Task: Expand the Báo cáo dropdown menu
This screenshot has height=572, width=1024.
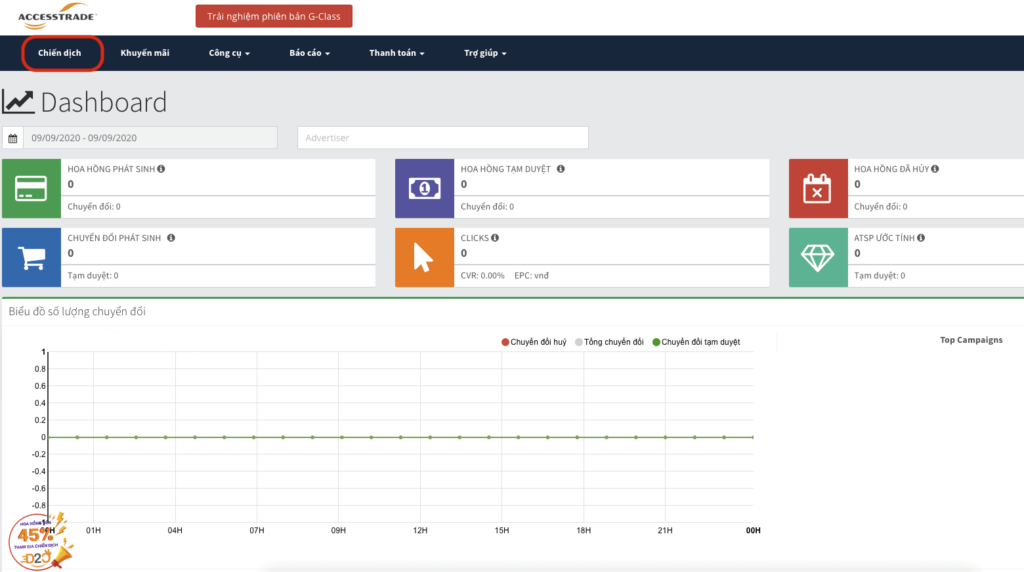Action: [310, 53]
